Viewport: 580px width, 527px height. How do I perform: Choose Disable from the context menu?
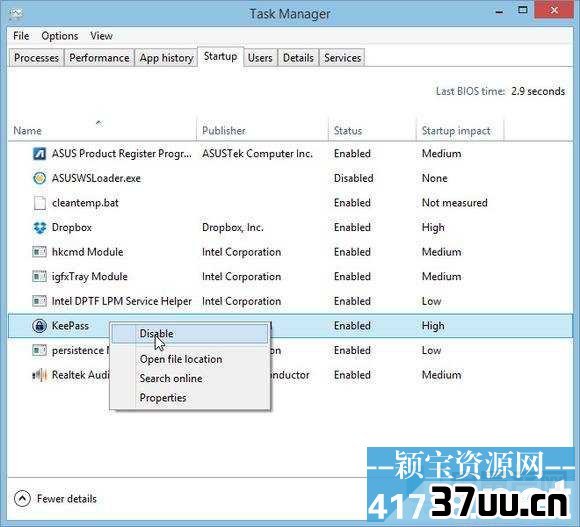190,334
